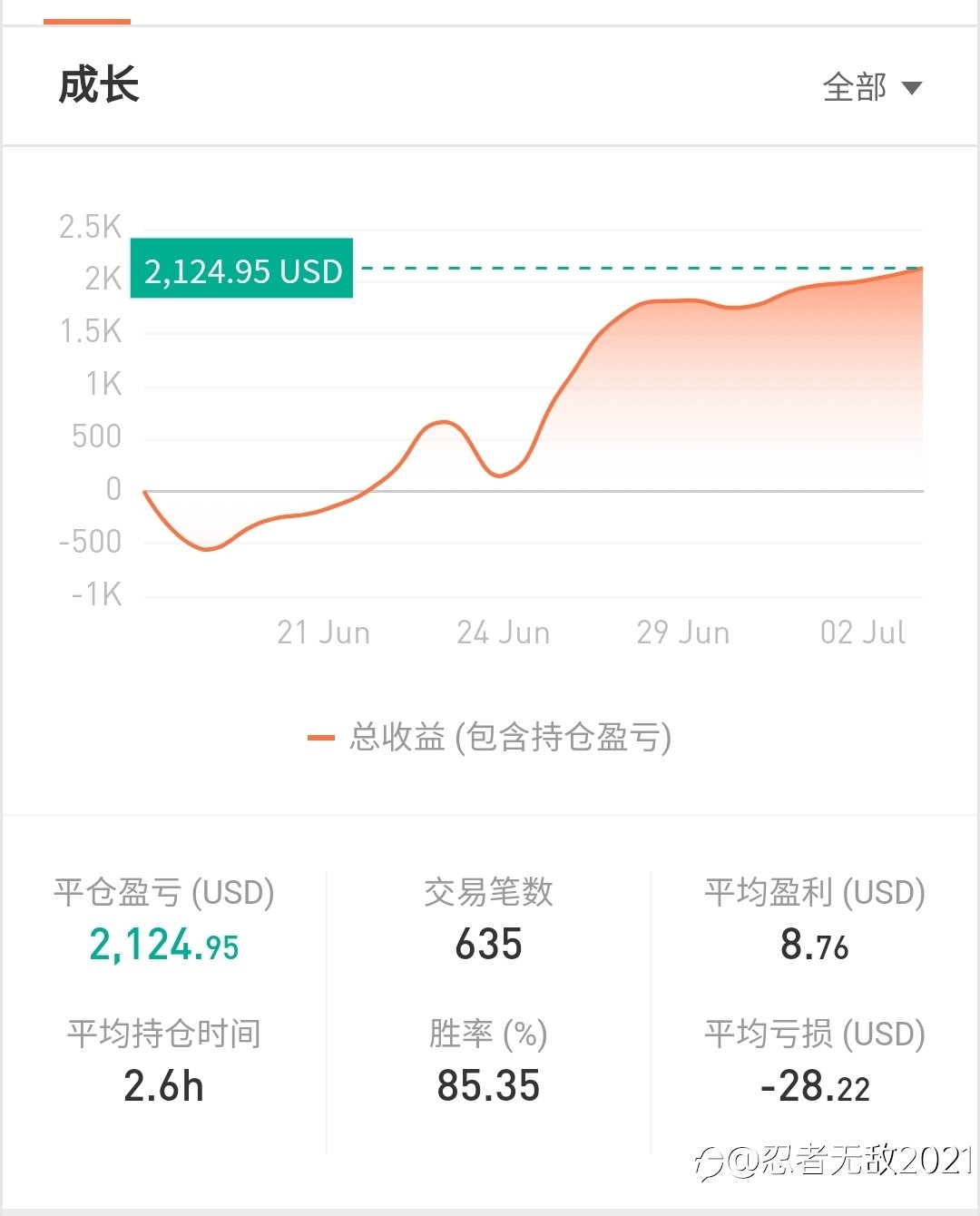Click the 2,124.95 USD chart value label
980x1216 pixels.
[x=241, y=269]
